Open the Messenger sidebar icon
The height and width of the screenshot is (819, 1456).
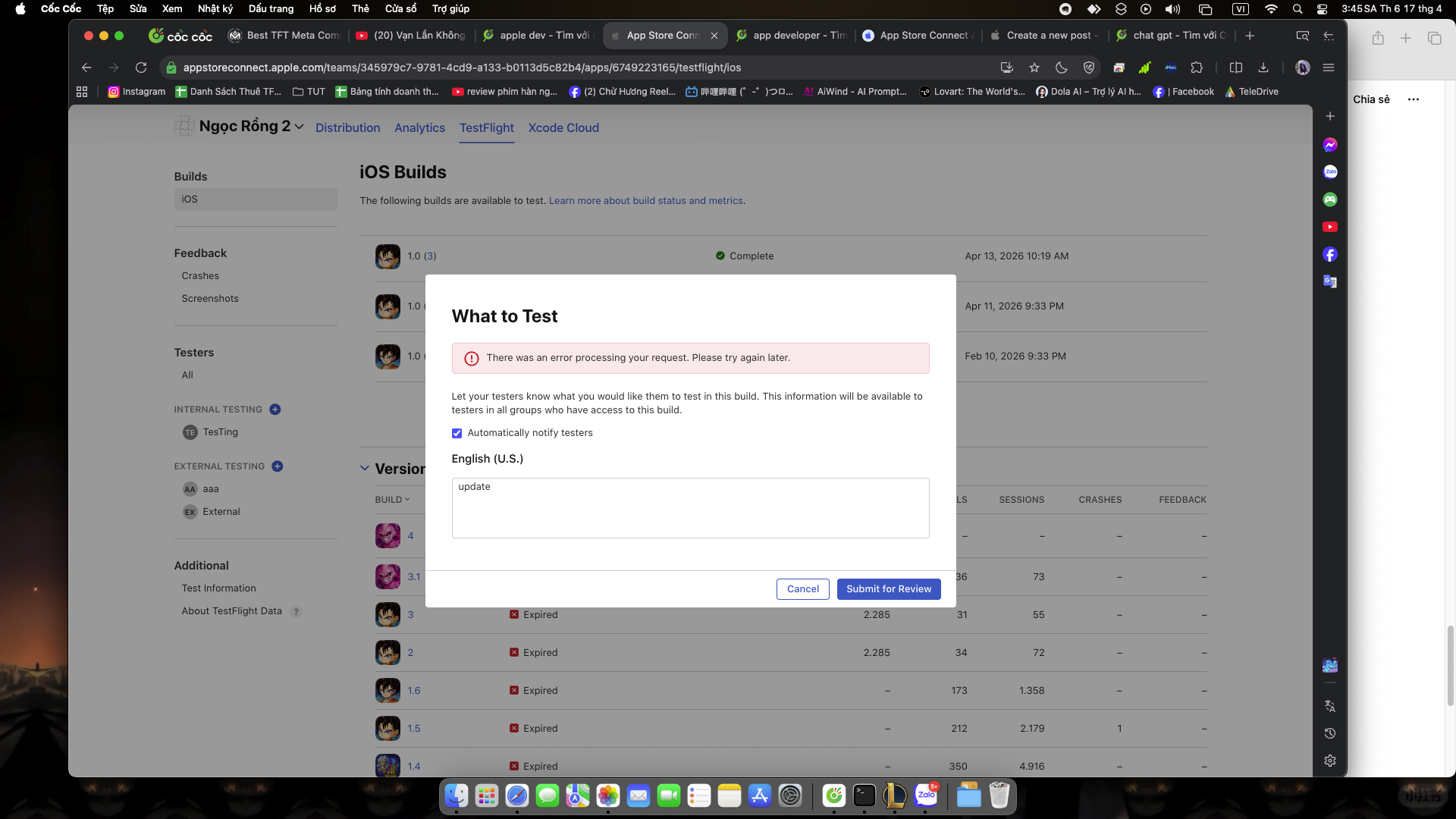(x=1330, y=145)
